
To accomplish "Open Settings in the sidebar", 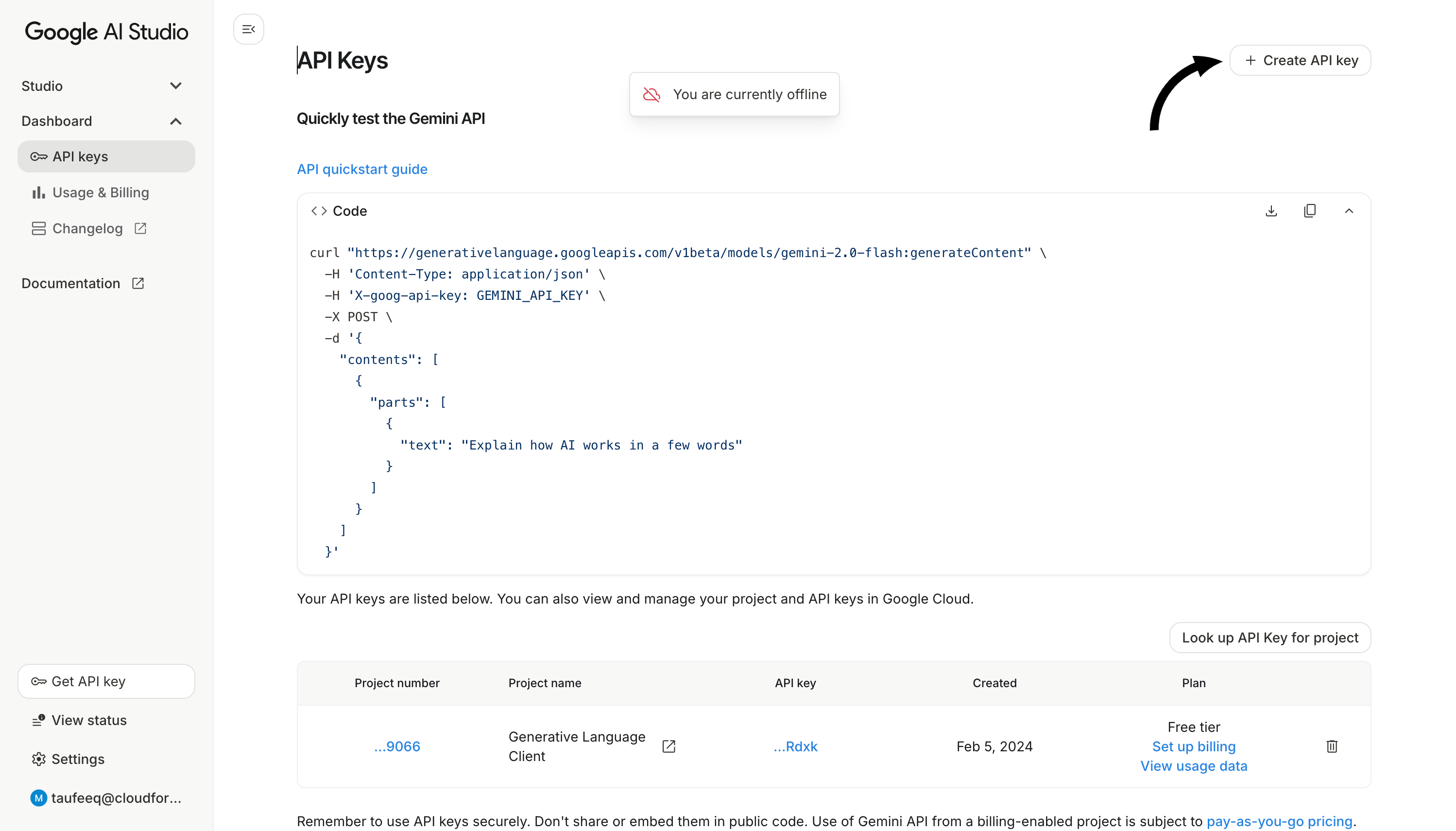I will [x=78, y=759].
